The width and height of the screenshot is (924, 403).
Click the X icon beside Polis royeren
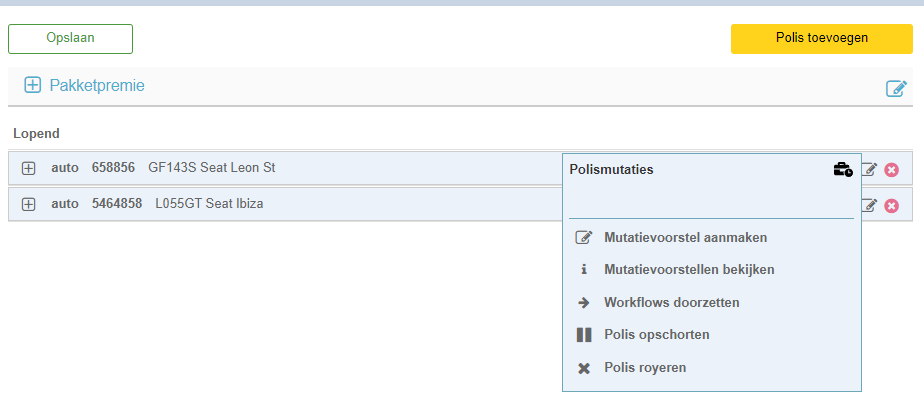[x=583, y=368]
